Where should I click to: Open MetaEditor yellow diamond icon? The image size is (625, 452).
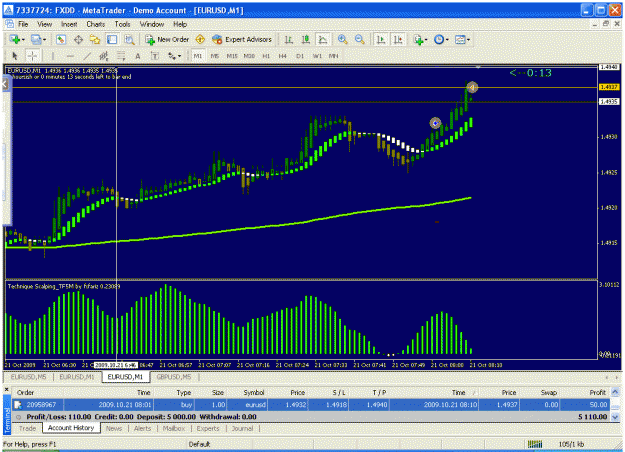click(200, 39)
